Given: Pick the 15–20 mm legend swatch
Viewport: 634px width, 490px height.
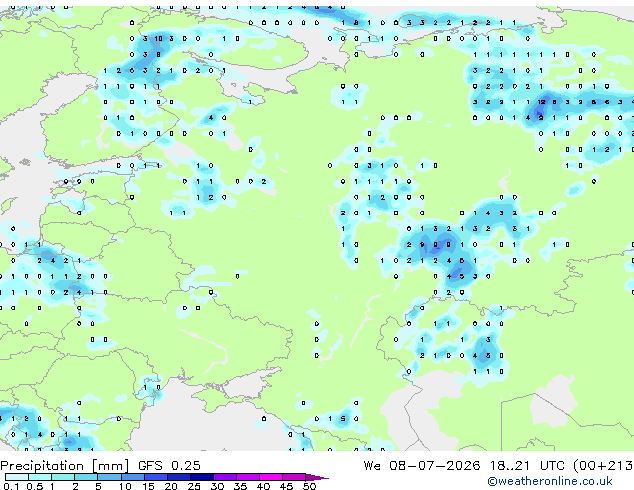Looking at the screenshot, I should [155, 477].
